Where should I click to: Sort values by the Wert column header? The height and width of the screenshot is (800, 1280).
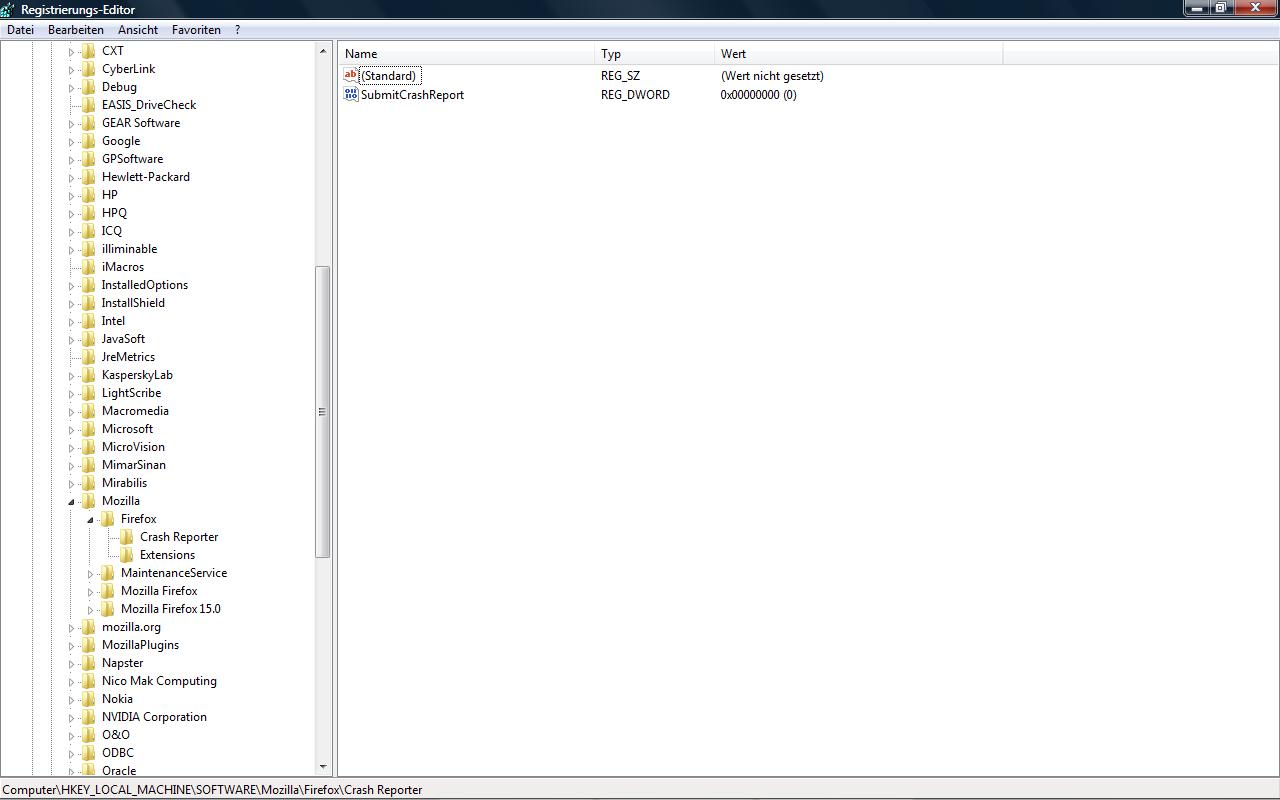859,54
